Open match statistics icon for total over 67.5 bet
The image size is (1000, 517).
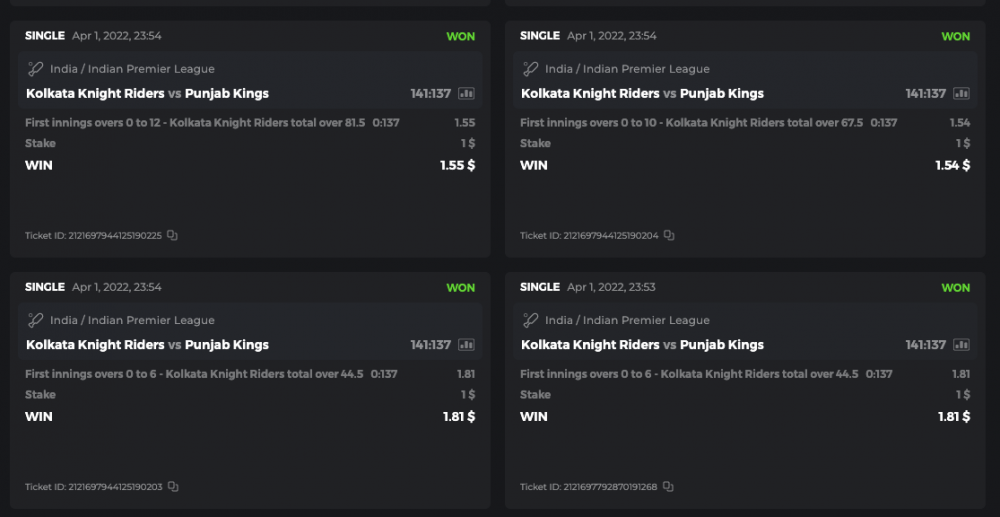[962, 94]
